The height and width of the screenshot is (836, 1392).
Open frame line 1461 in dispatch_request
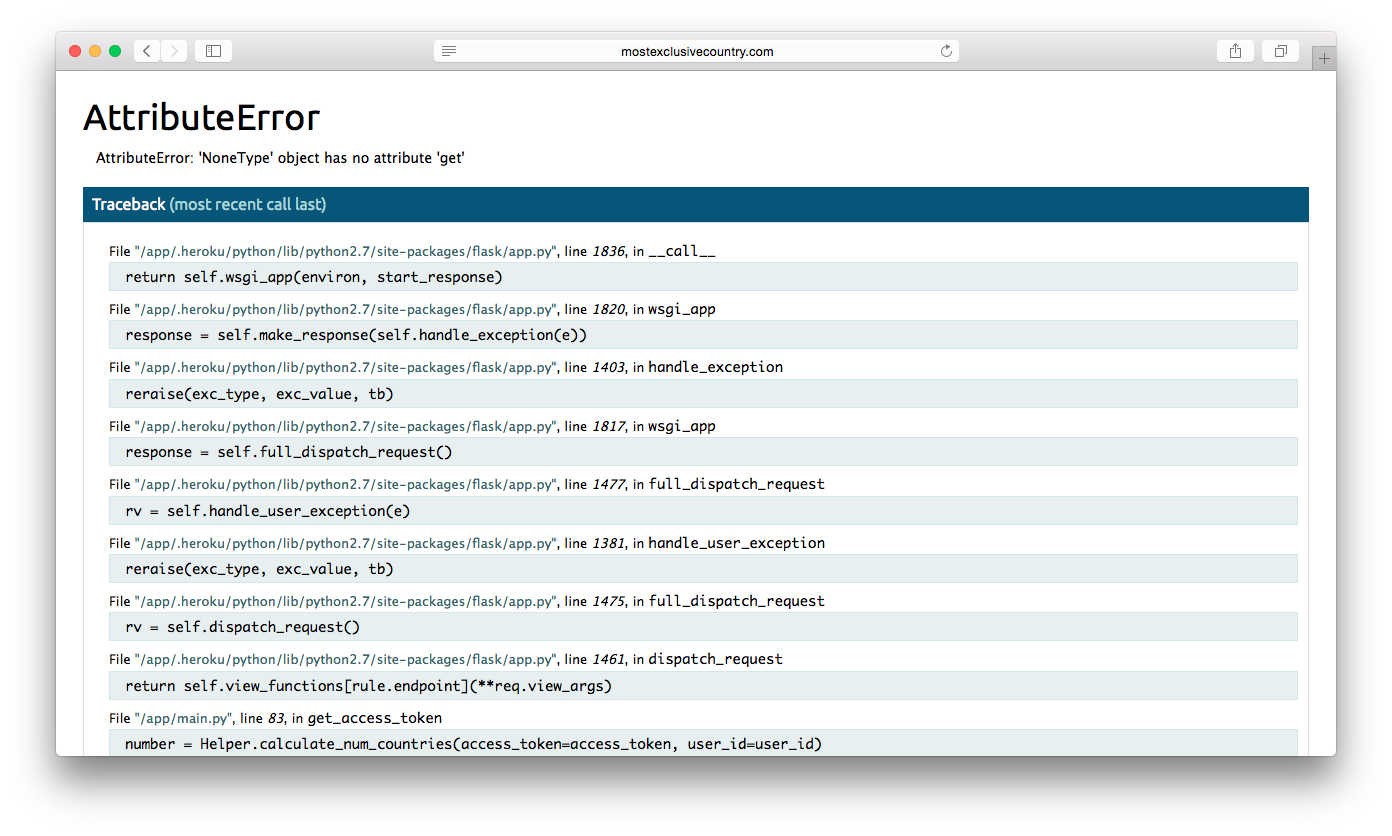tap(446, 659)
